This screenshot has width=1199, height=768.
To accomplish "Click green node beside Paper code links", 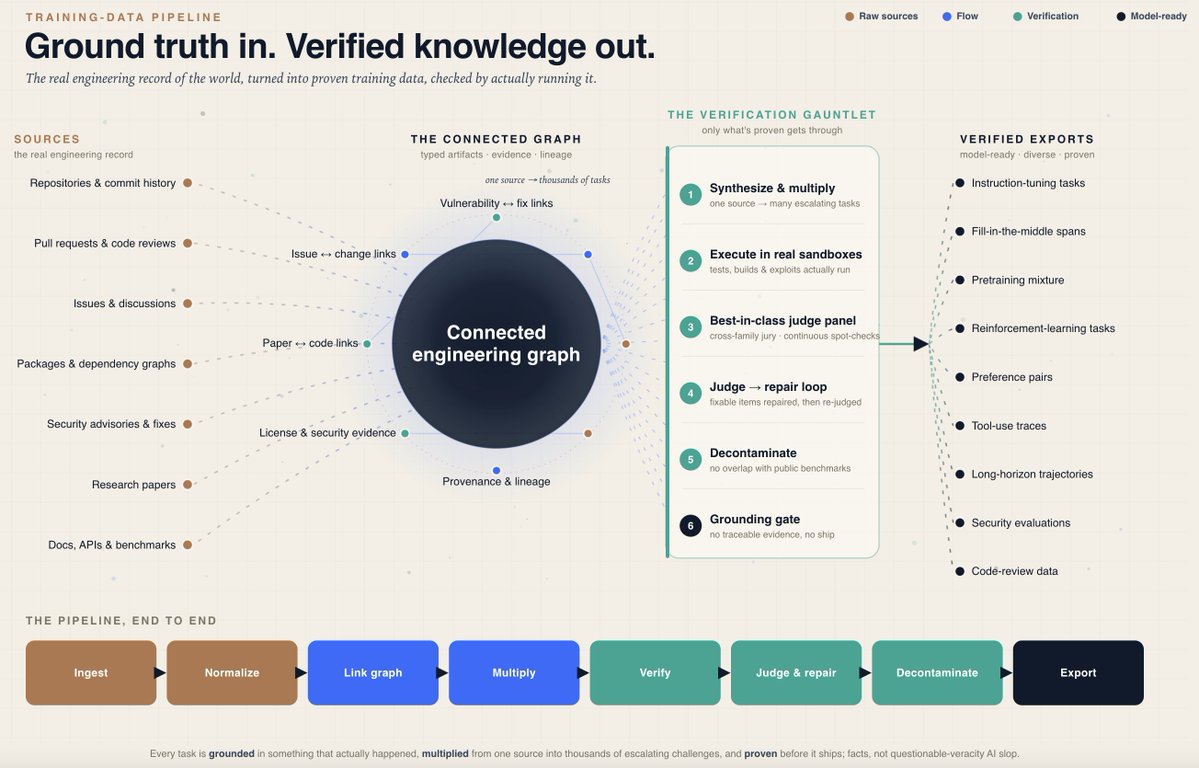I will (367, 343).
